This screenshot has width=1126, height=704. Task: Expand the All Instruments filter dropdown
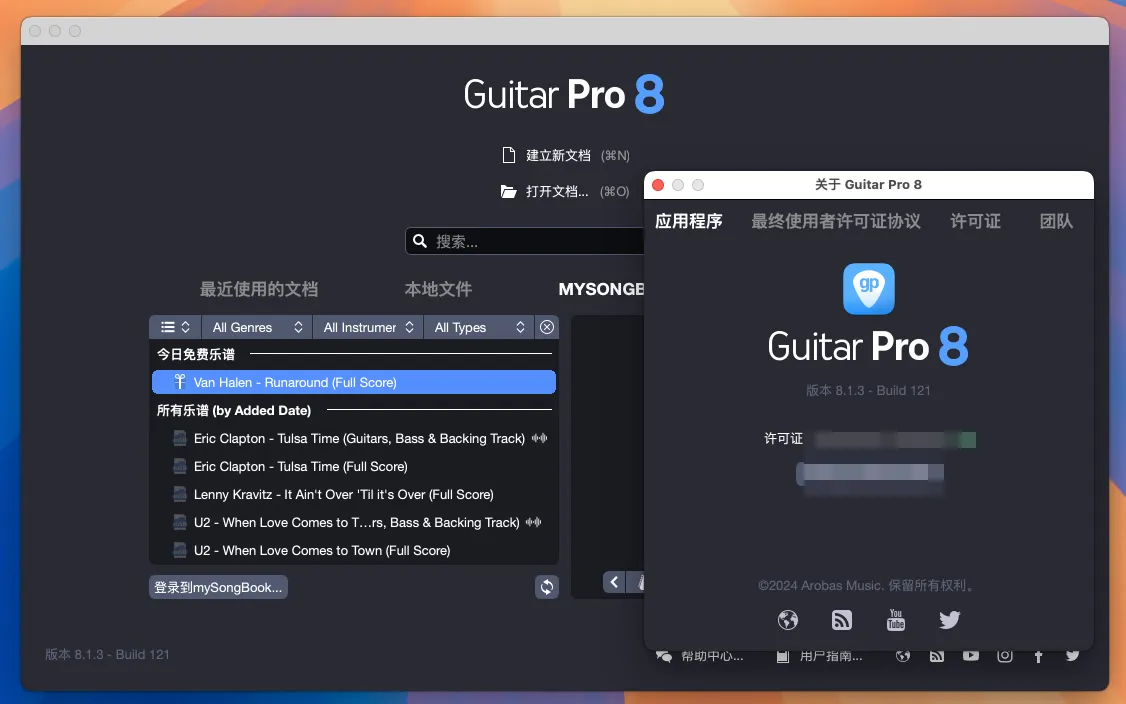click(x=368, y=327)
